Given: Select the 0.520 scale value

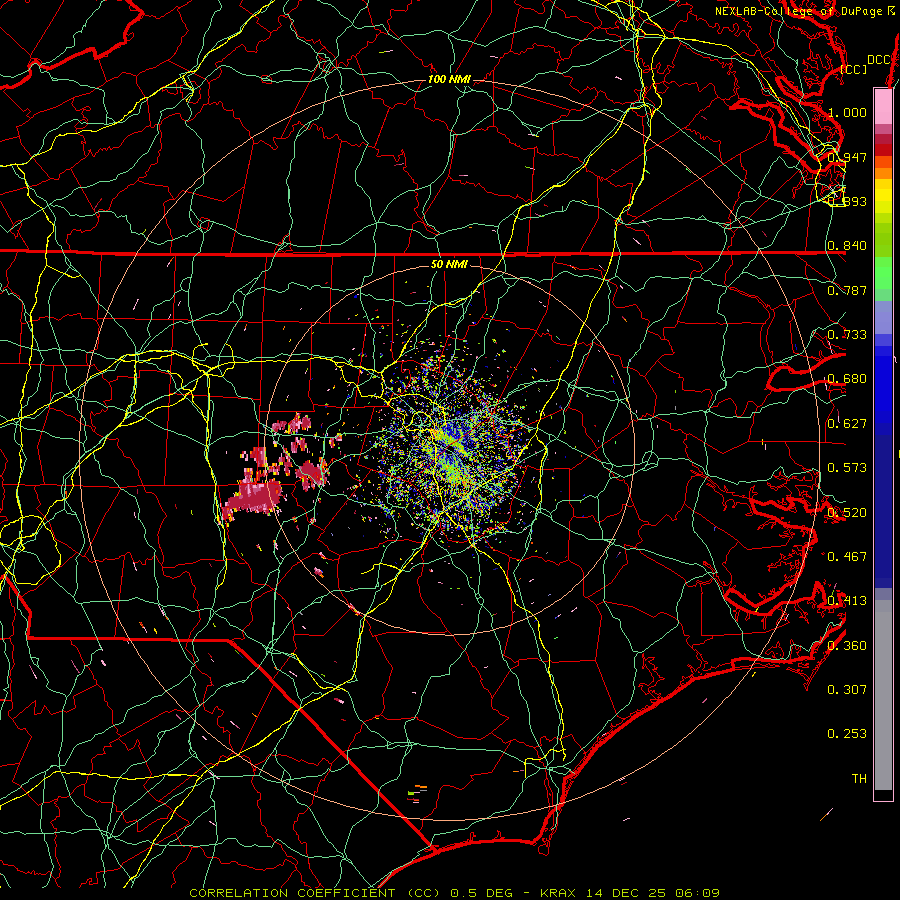Looking at the screenshot, I should pos(847,513).
